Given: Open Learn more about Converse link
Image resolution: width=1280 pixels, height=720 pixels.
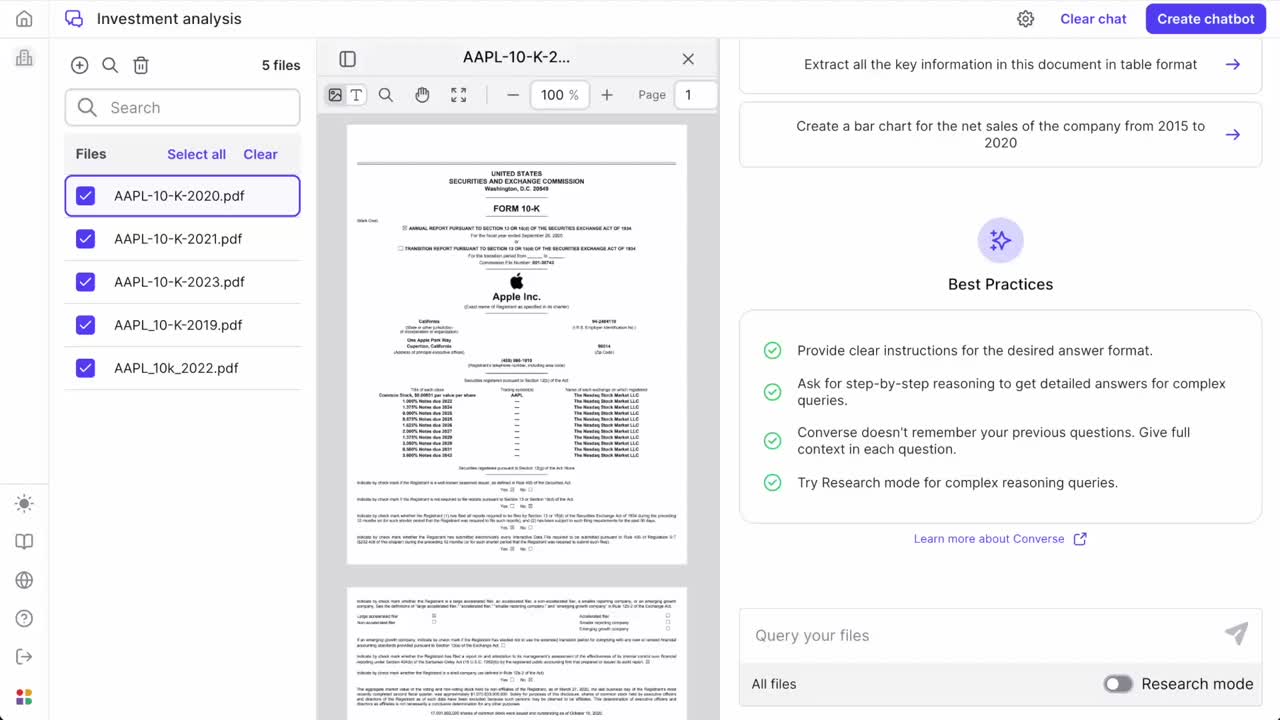Looking at the screenshot, I should coord(989,539).
